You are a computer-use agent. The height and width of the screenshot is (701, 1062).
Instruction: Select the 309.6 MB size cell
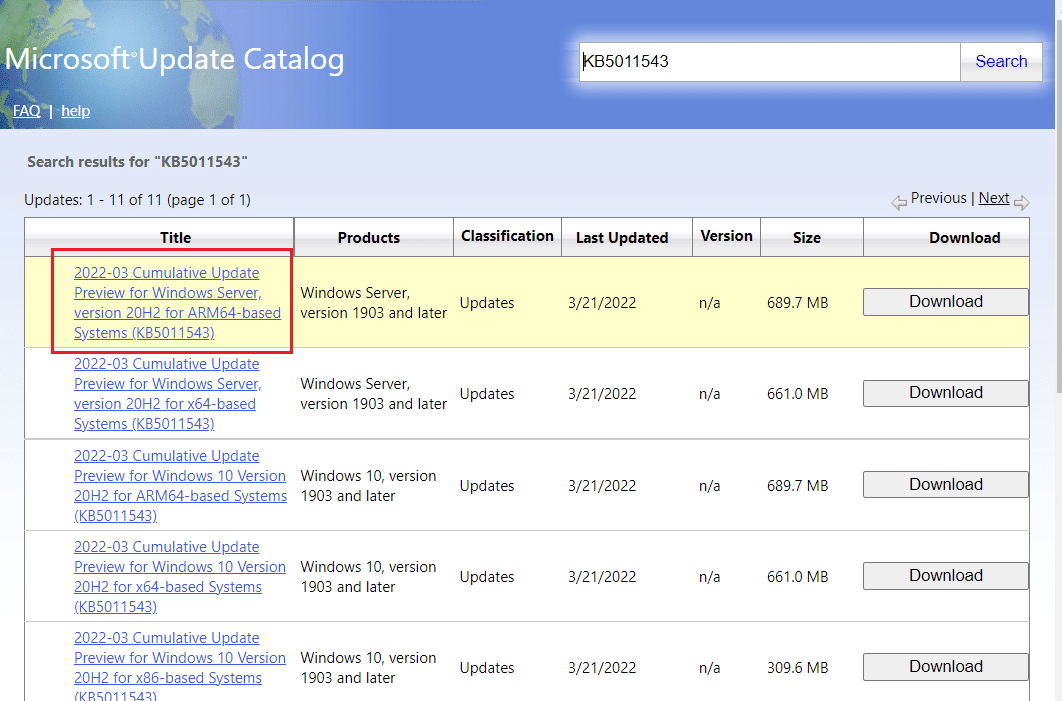[797, 668]
